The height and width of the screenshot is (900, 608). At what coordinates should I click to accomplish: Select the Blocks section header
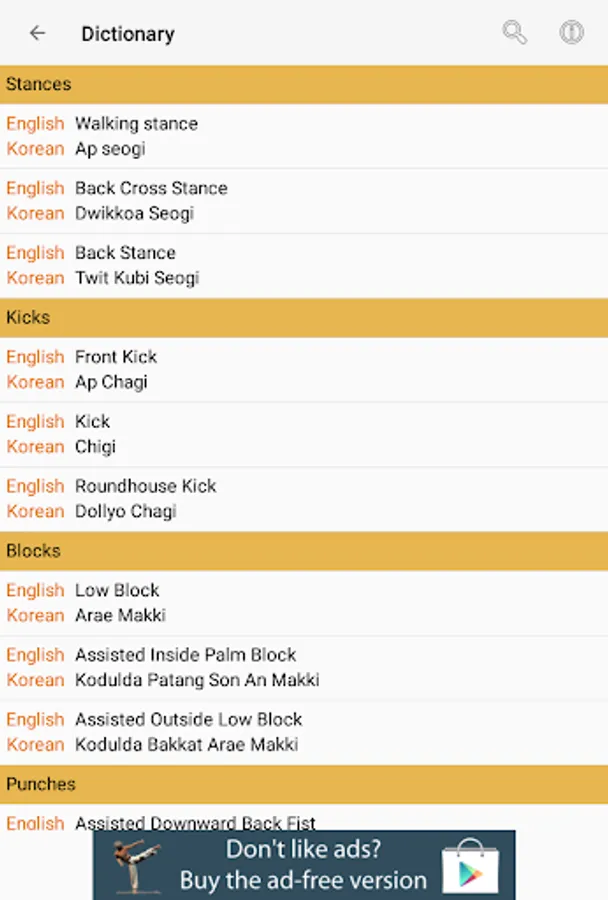(304, 551)
